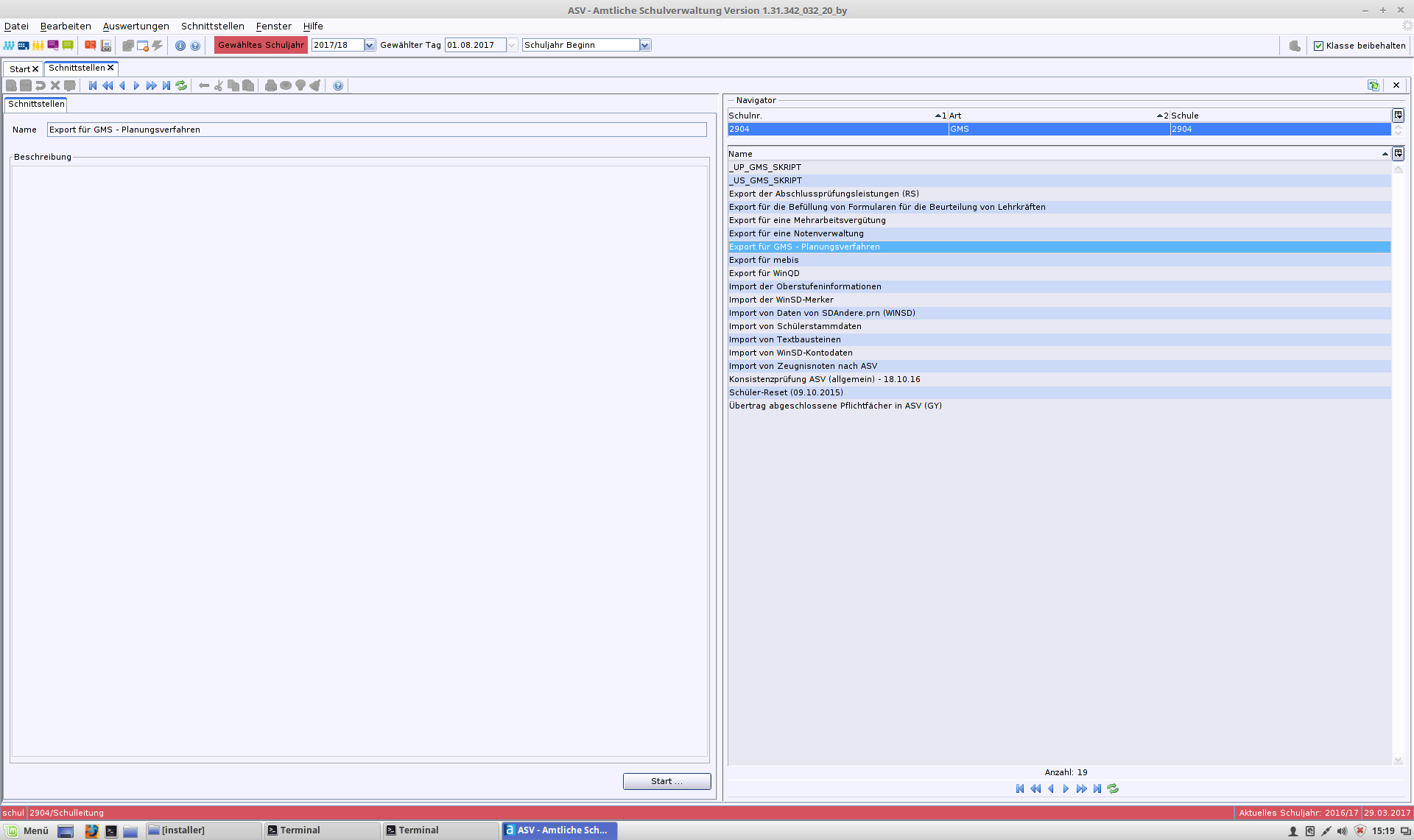Image resolution: width=1414 pixels, height=840 pixels.
Task: Open the Schnittstellen menu
Action: point(212,26)
